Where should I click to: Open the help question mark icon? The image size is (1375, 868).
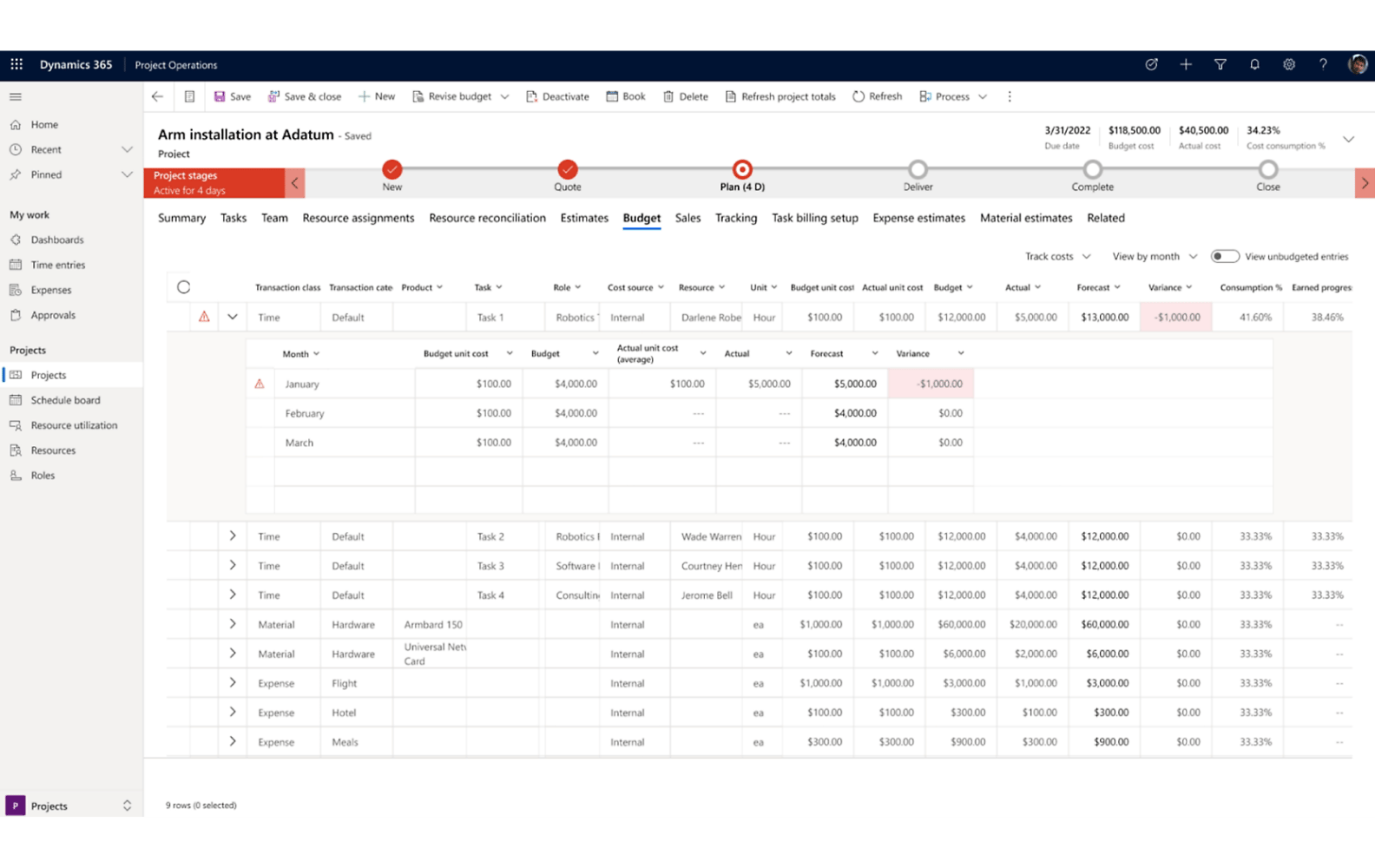(1323, 64)
